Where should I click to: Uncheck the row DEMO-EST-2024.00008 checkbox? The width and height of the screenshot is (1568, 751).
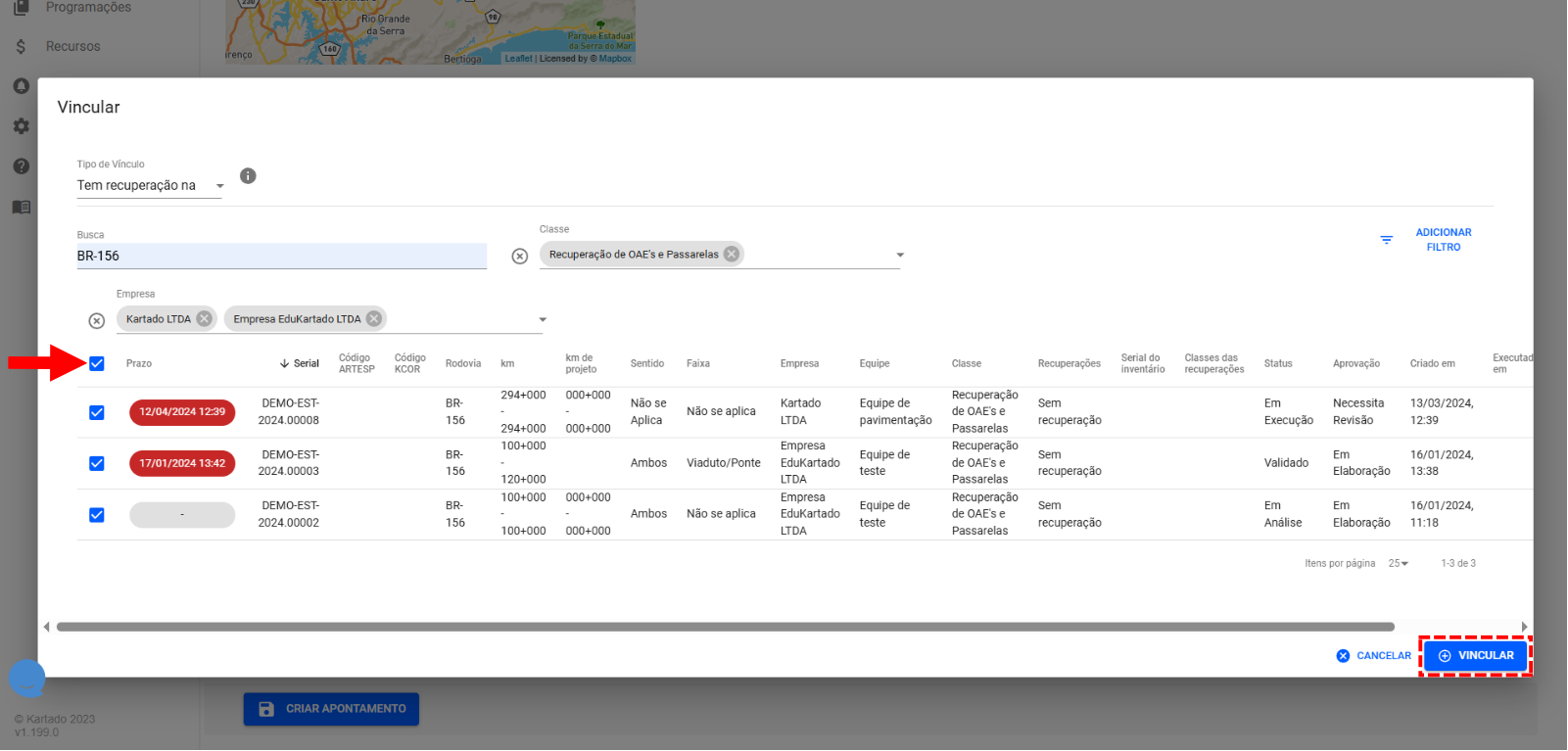(x=97, y=413)
